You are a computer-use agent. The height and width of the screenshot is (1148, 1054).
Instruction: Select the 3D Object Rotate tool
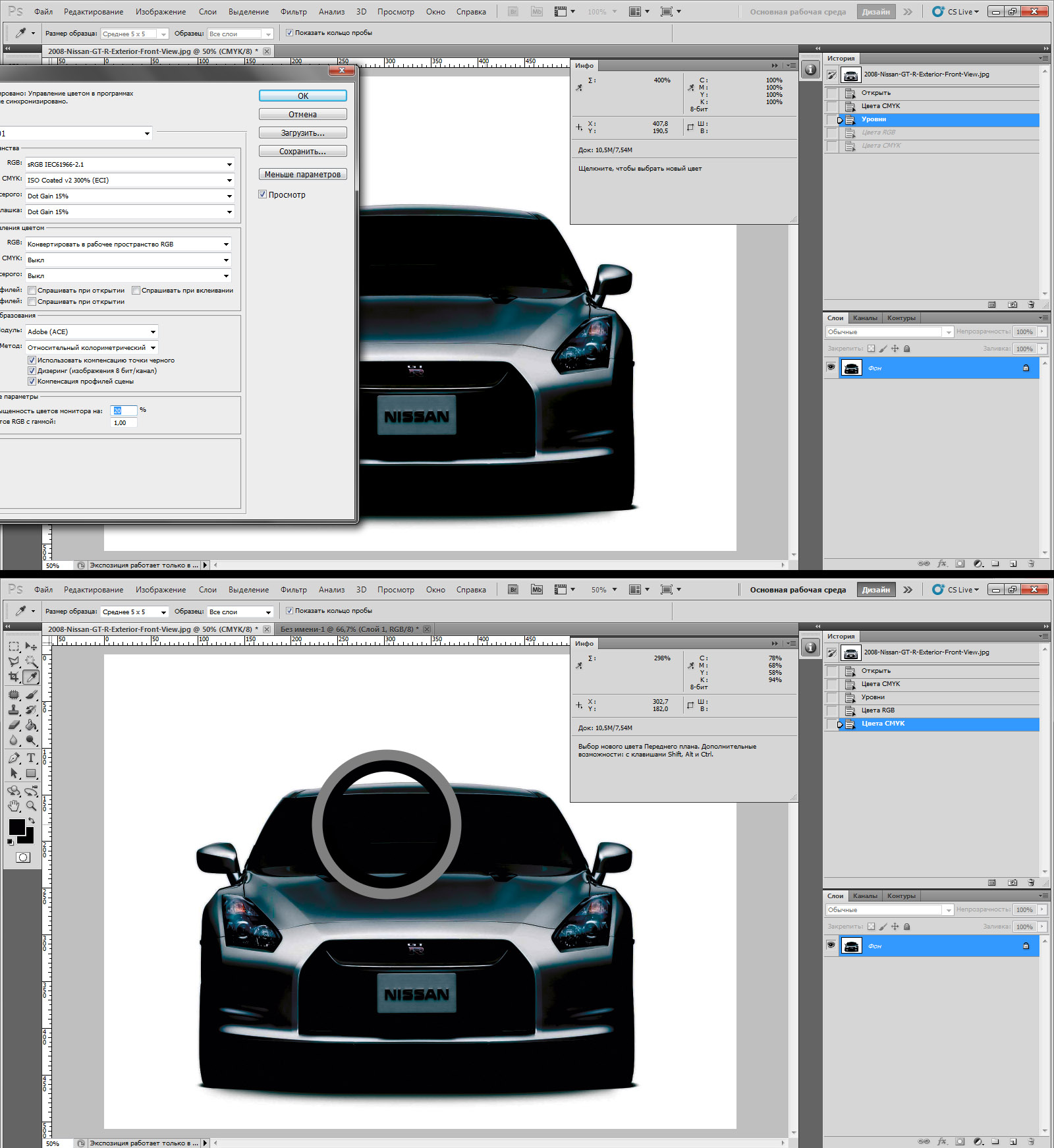[14, 791]
